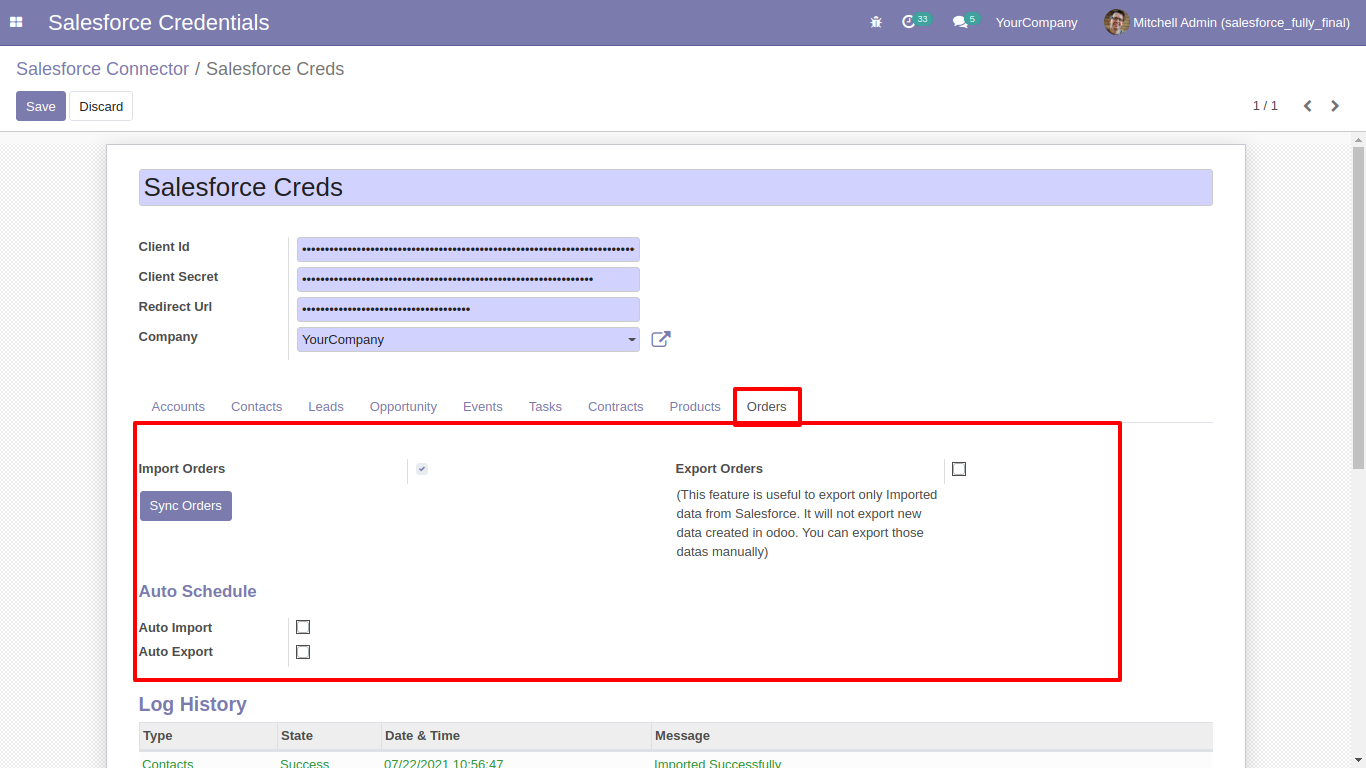The image size is (1366, 768).
Task: Focus the Client Id field
Action: coord(468,249)
